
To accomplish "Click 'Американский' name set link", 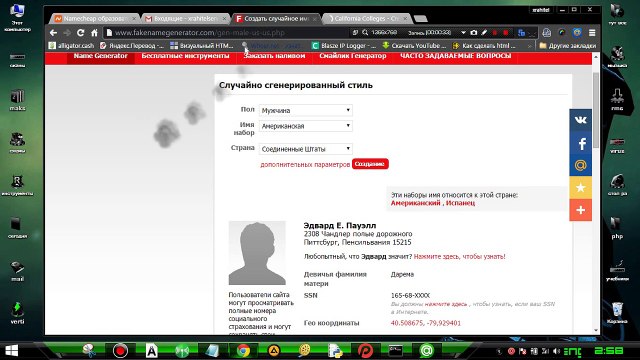I will click(416, 203).
